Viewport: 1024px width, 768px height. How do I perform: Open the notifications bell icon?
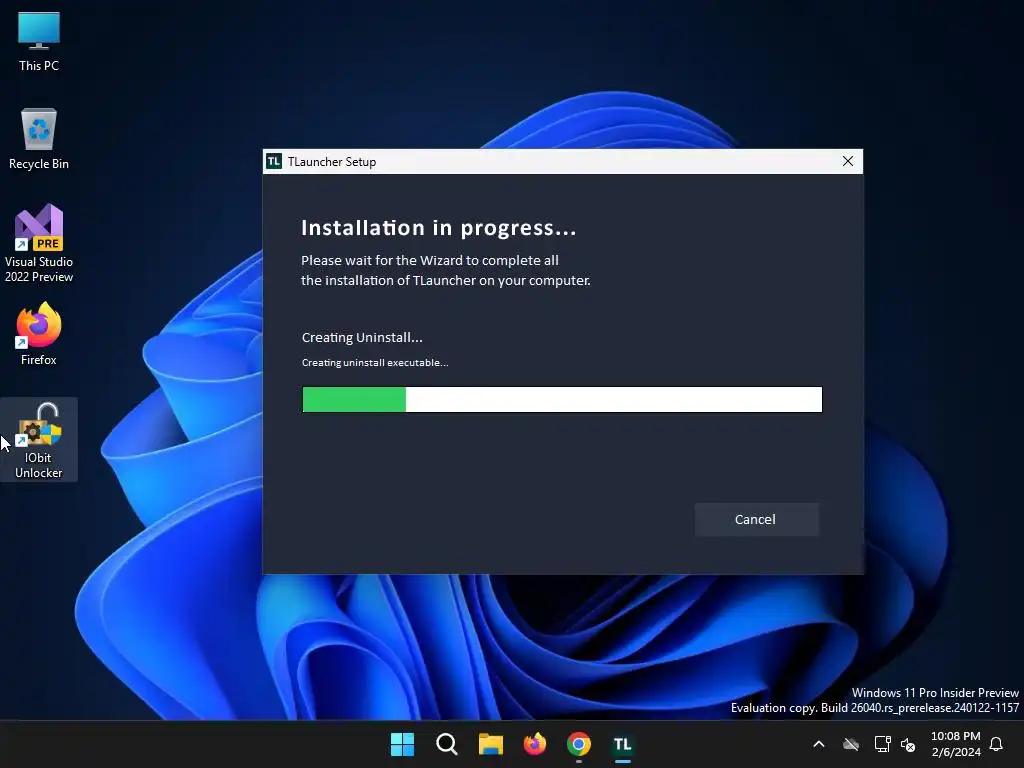[996, 744]
